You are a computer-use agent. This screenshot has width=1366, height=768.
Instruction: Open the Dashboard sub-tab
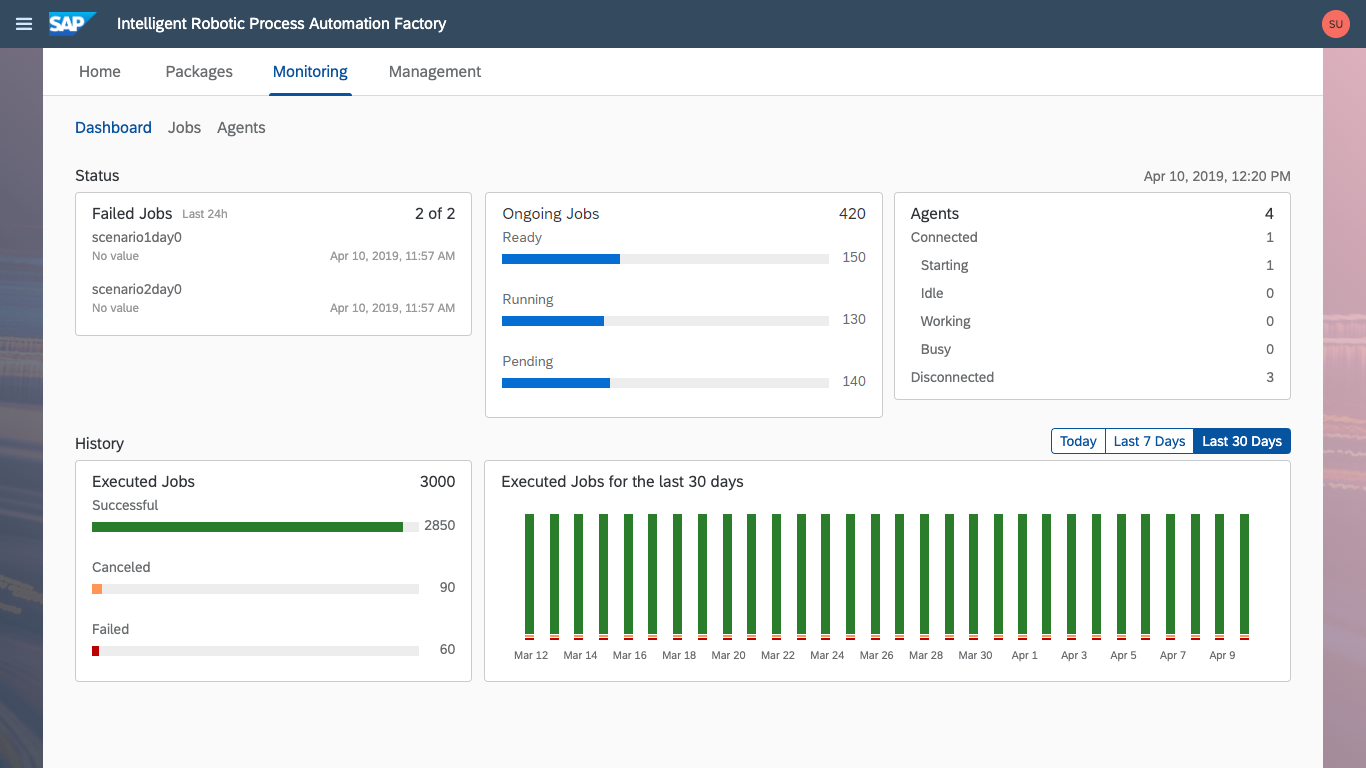coord(113,128)
